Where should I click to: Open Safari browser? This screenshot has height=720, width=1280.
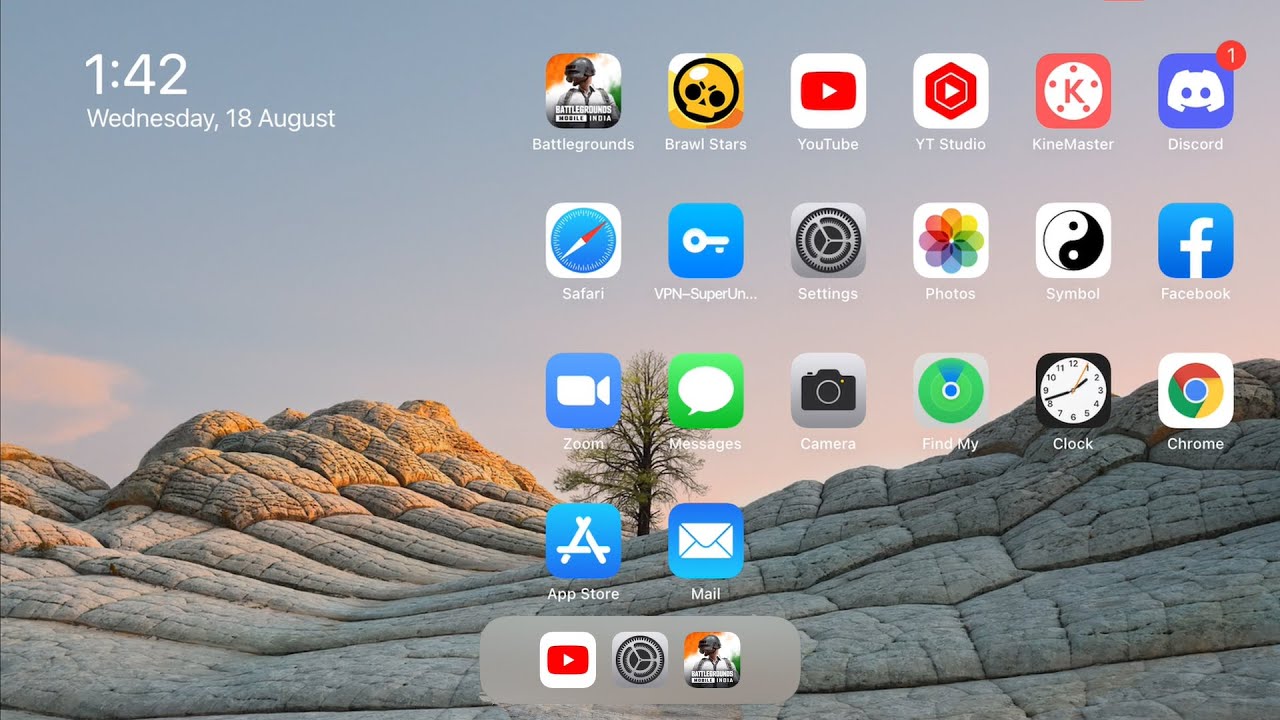[x=583, y=241]
